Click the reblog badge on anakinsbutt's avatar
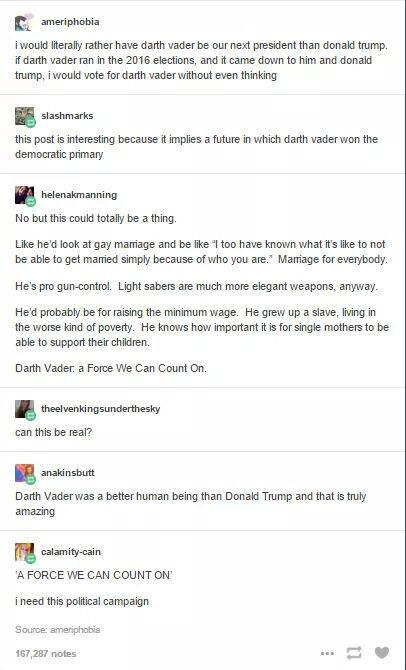 (x=30, y=480)
